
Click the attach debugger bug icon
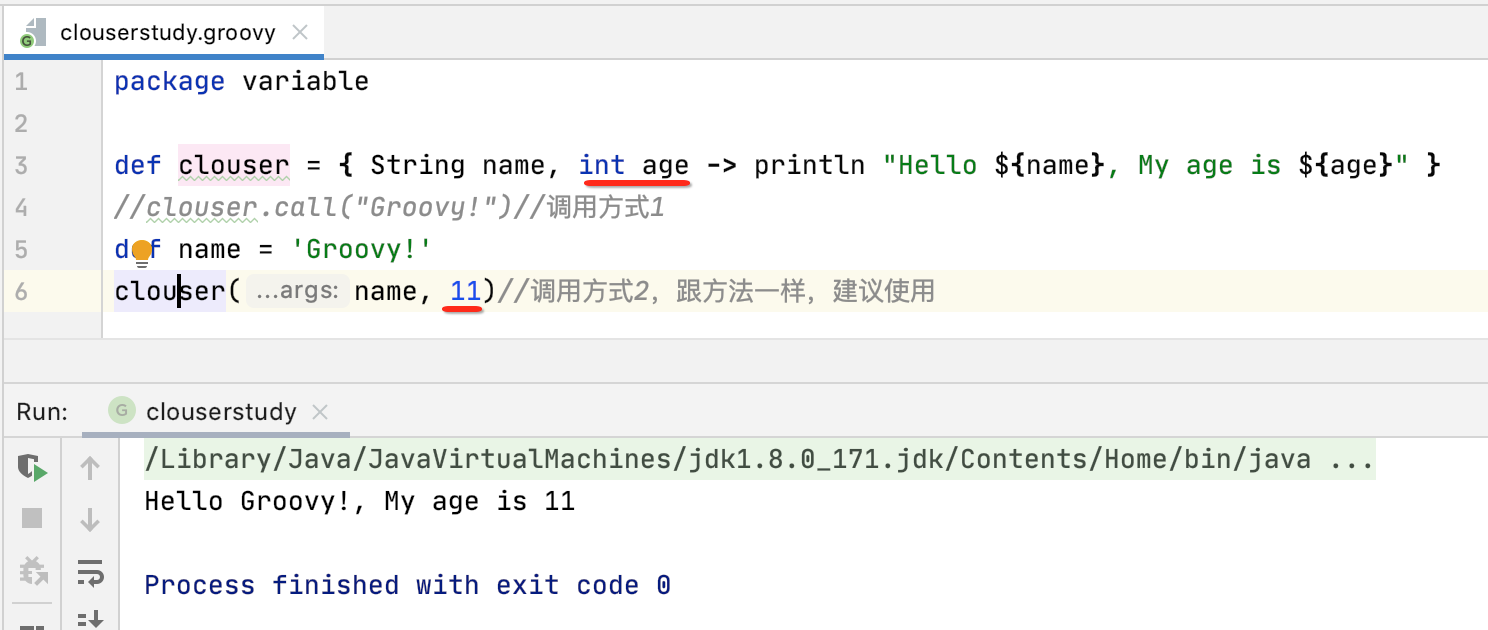pyautogui.click(x=32, y=571)
